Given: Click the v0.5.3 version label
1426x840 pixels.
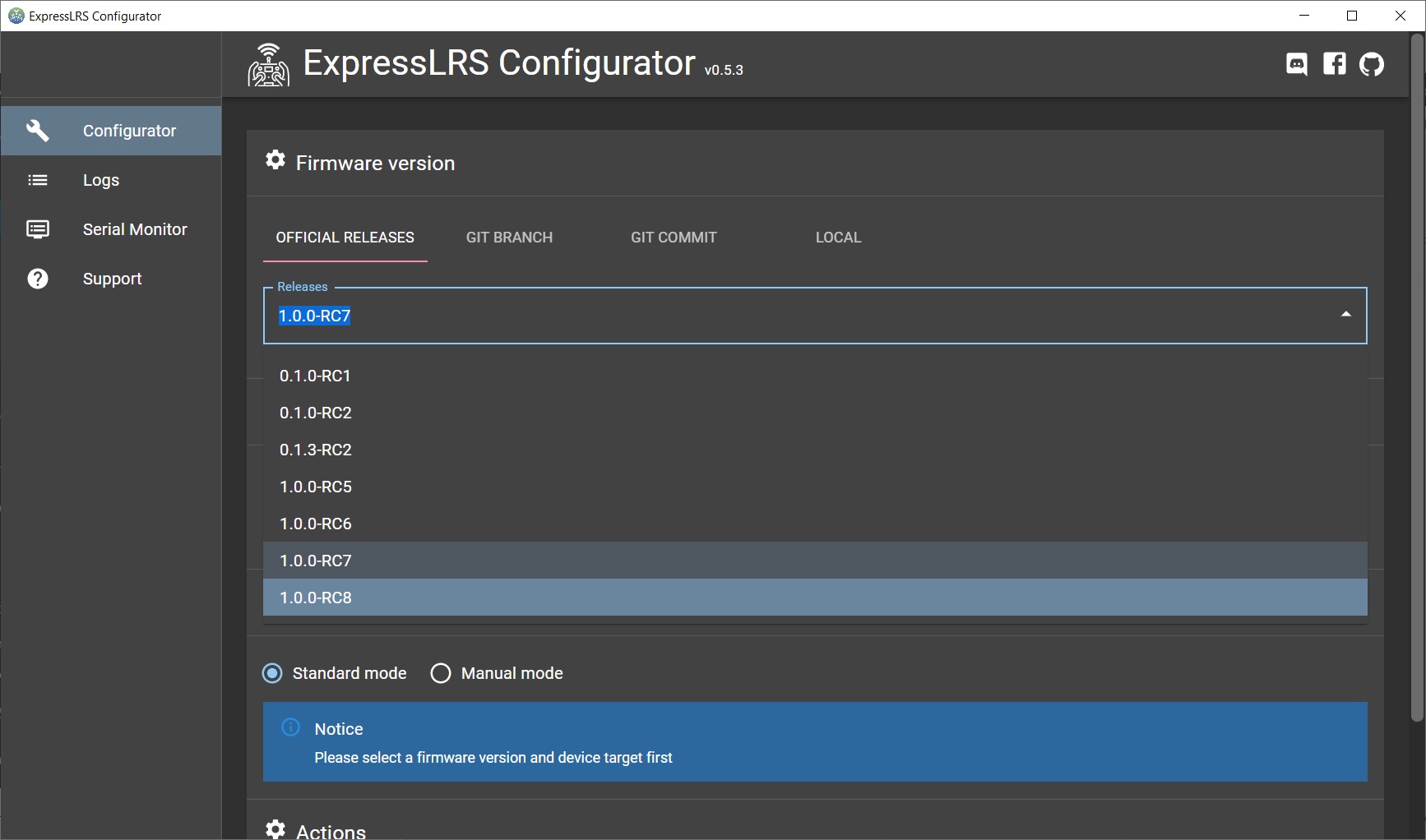Looking at the screenshot, I should pos(724,71).
